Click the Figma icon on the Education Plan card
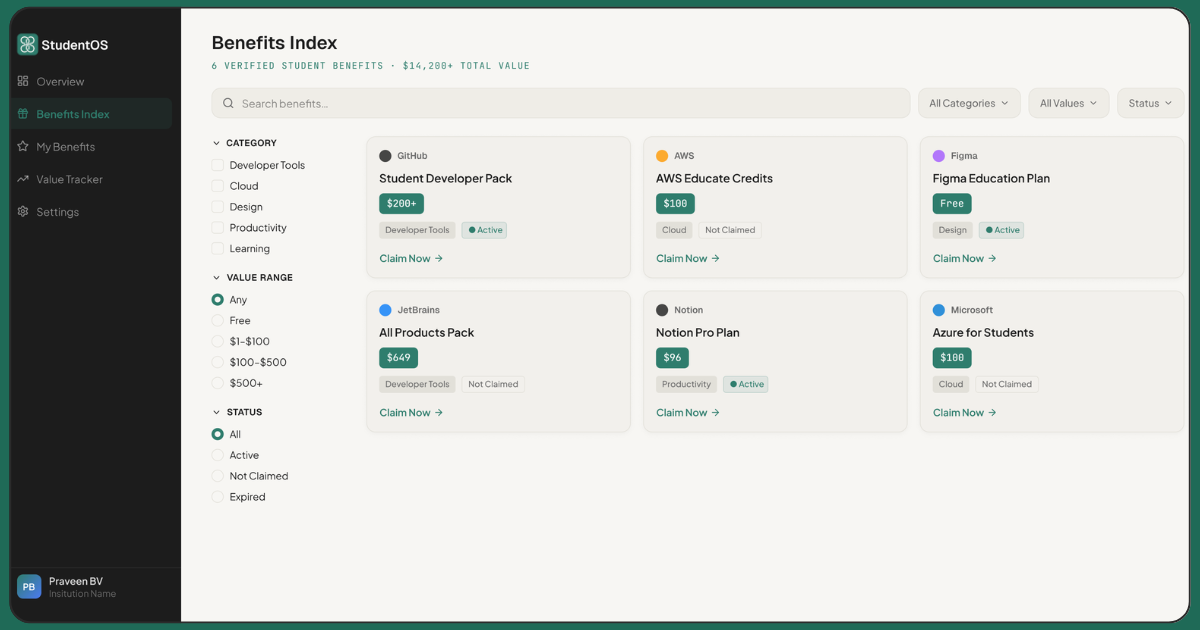Viewport: 1200px width, 630px height. click(937, 155)
